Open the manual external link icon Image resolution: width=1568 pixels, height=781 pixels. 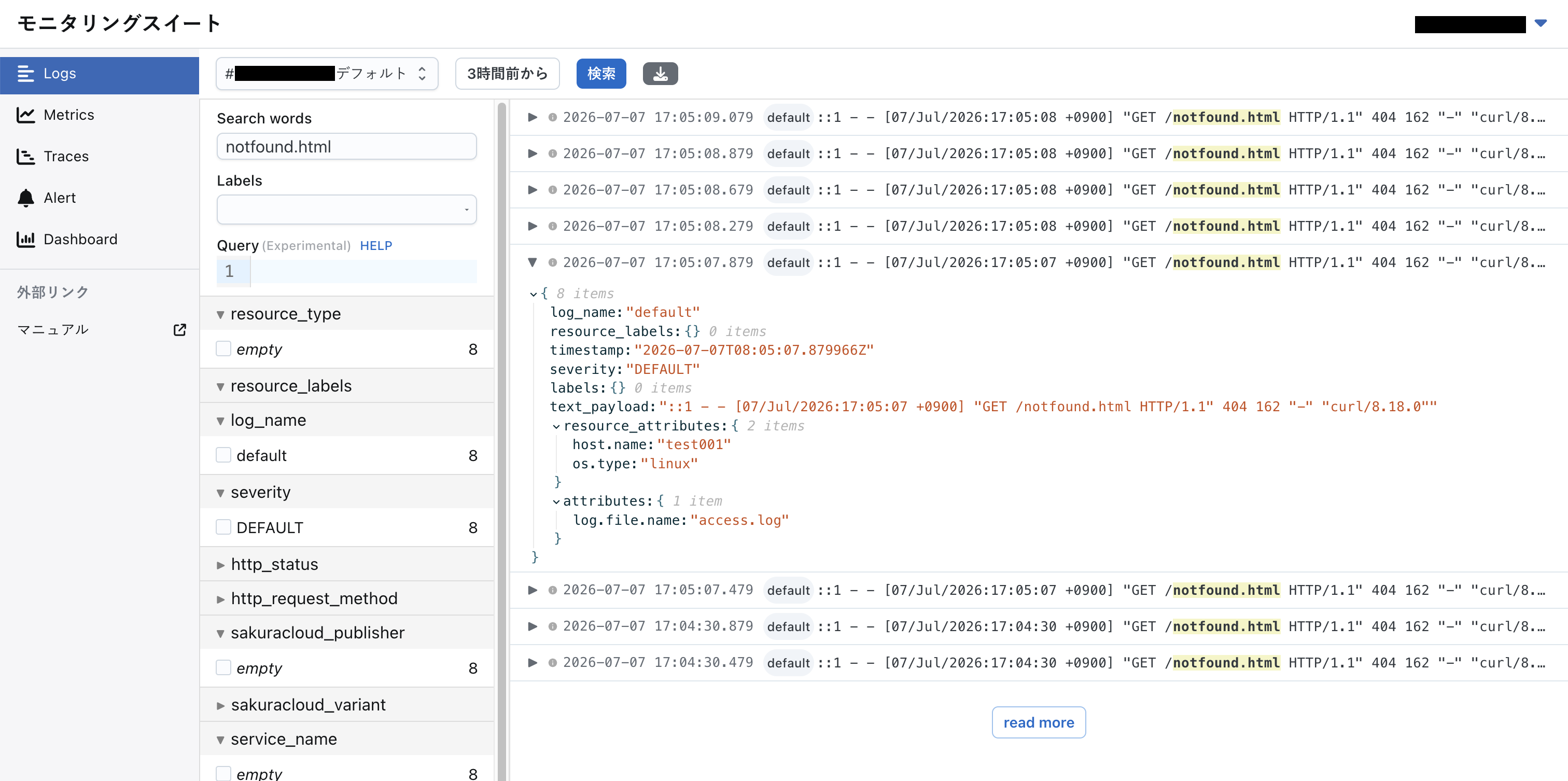click(179, 329)
